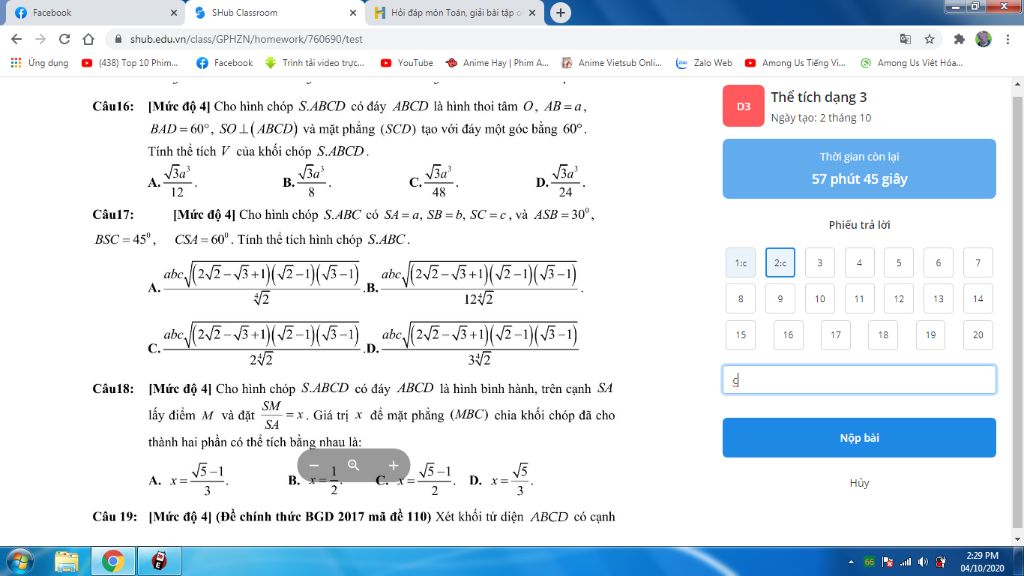Open the Facebook bookmark
This screenshot has height=576, width=1024.
click(225, 63)
